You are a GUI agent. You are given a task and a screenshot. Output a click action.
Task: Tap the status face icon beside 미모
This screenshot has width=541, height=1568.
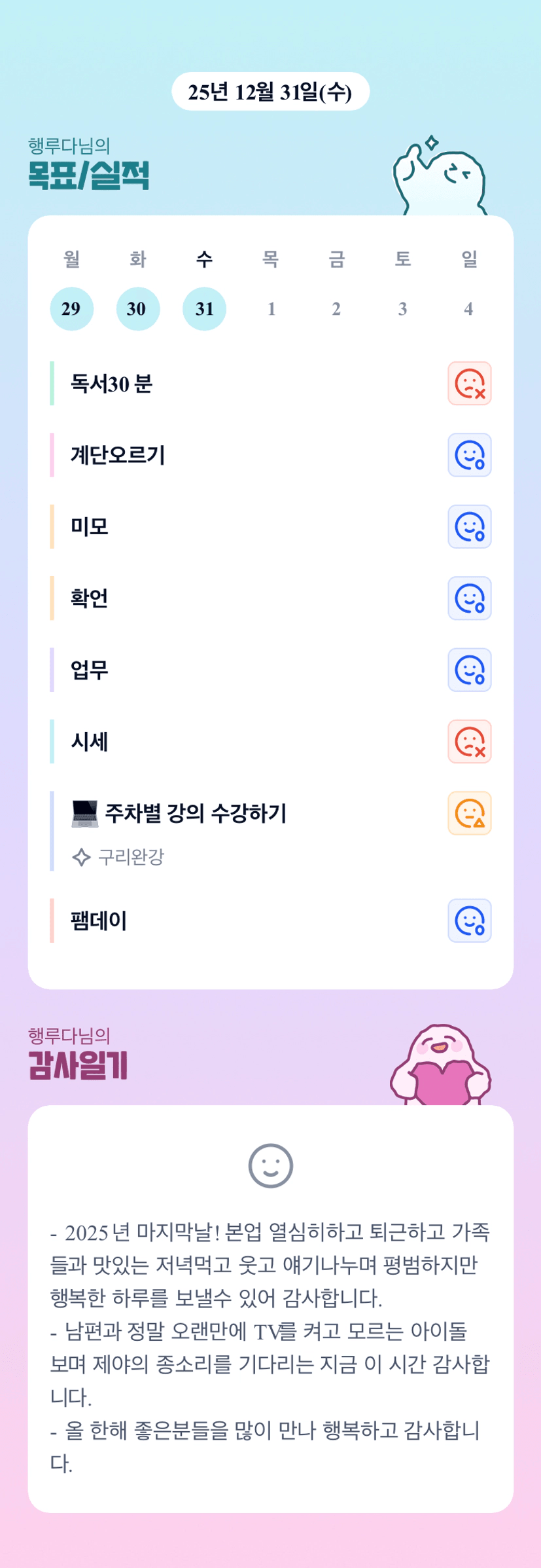(469, 526)
